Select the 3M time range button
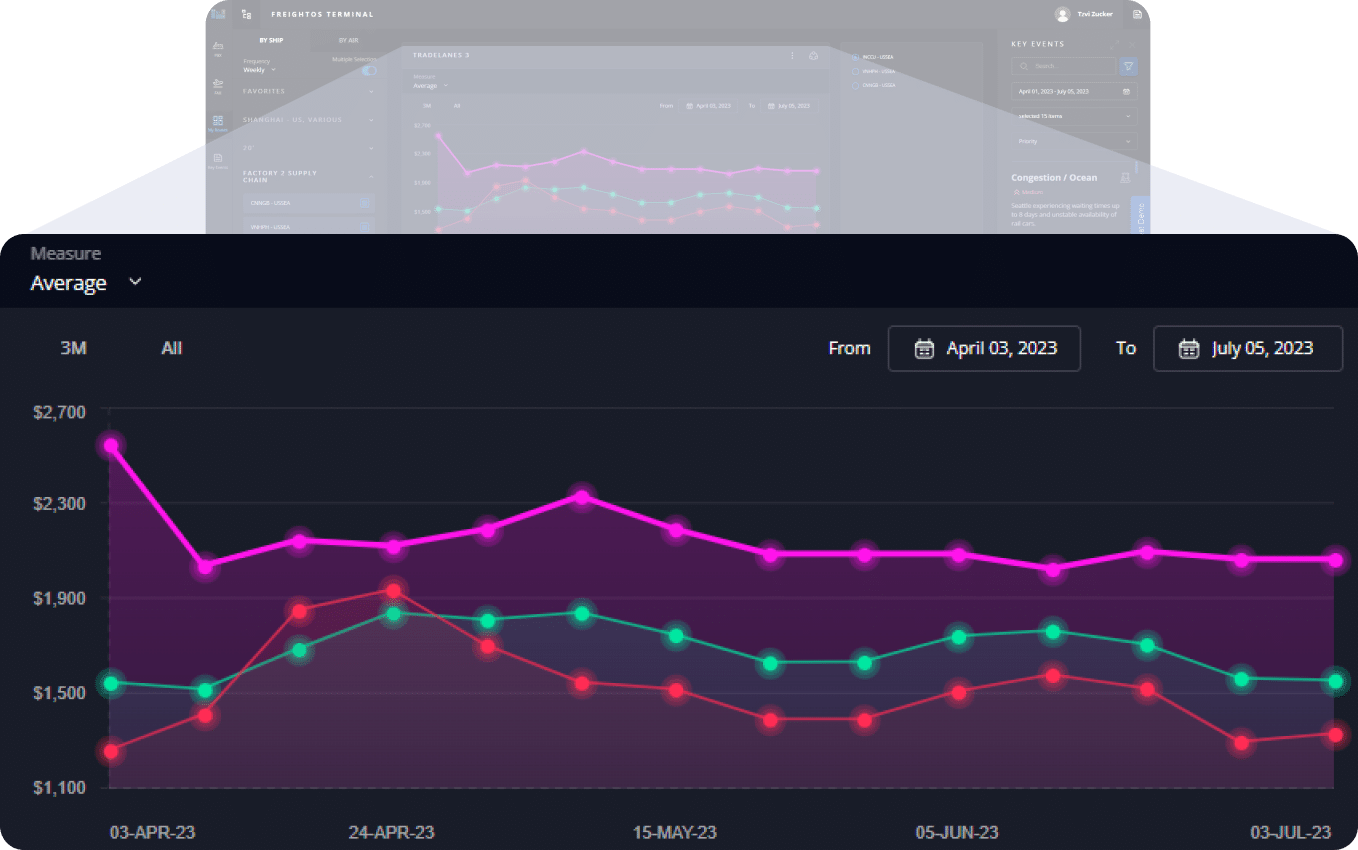Viewport: 1358px width, 850px height. 73,348
